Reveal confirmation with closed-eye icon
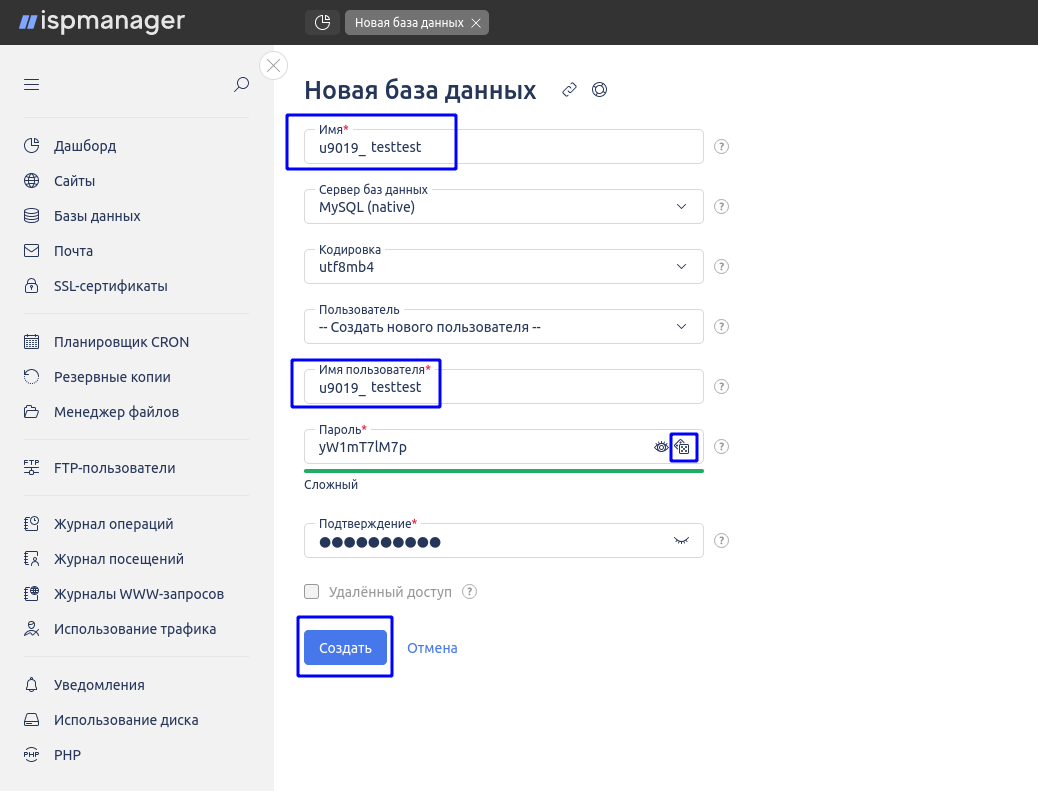The image size is (1038, 791). [681, 541]
